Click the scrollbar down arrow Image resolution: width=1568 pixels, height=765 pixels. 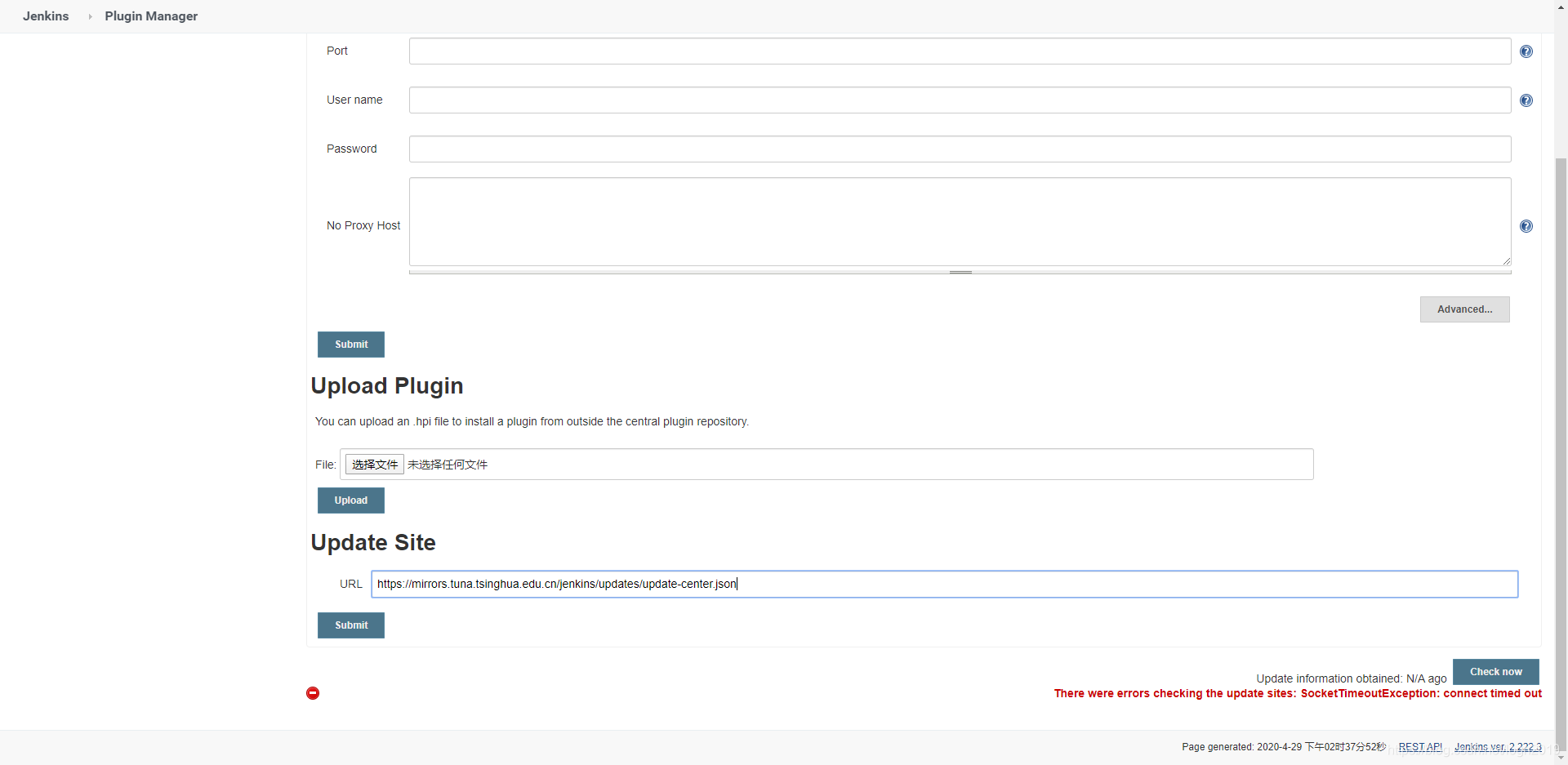[x=1561, y=758]
